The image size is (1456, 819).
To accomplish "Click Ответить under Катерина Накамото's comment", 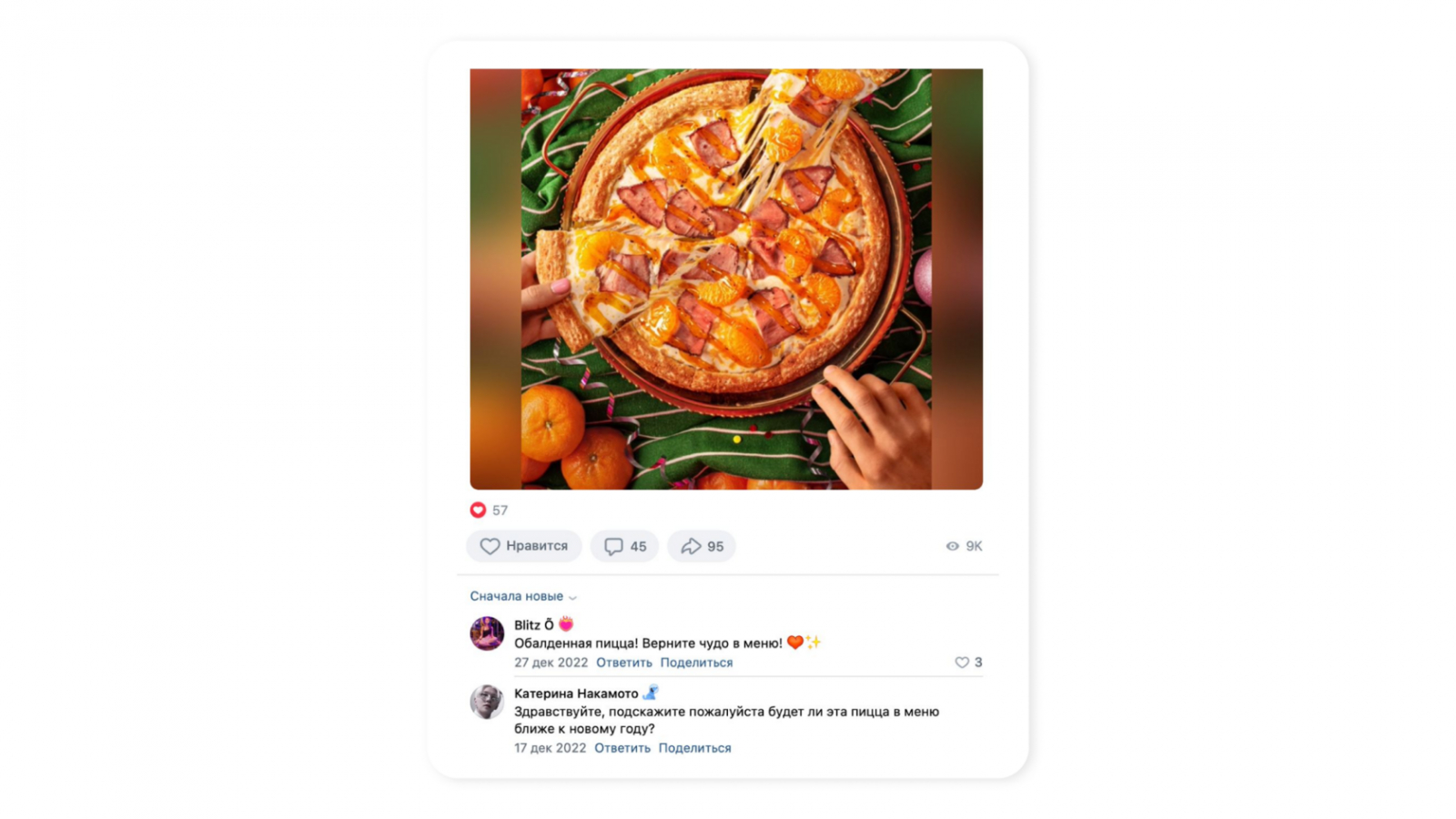I will point(622,748).
